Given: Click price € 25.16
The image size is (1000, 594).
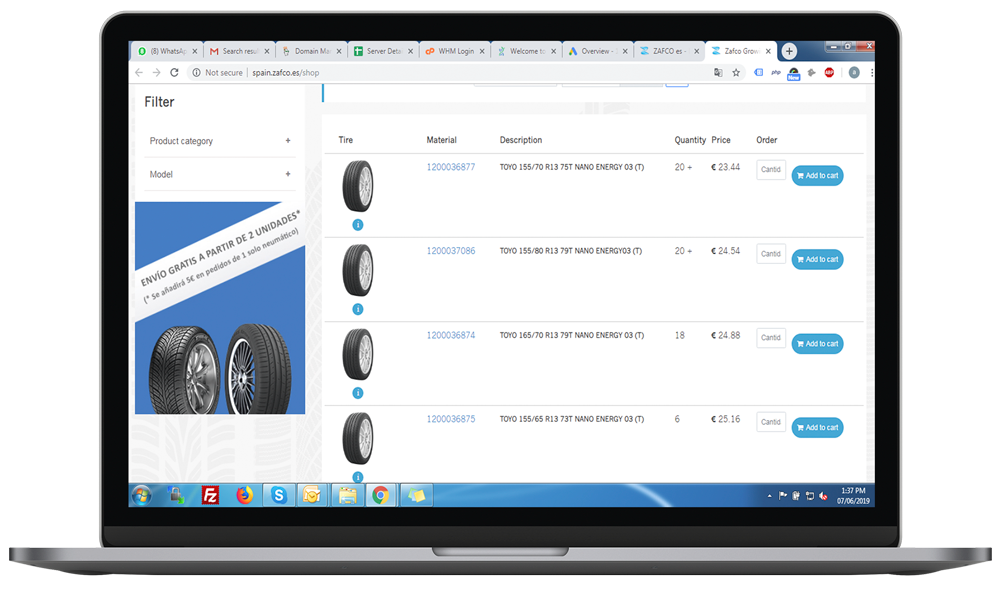Looking at the screenshot, I should [726, 419].
